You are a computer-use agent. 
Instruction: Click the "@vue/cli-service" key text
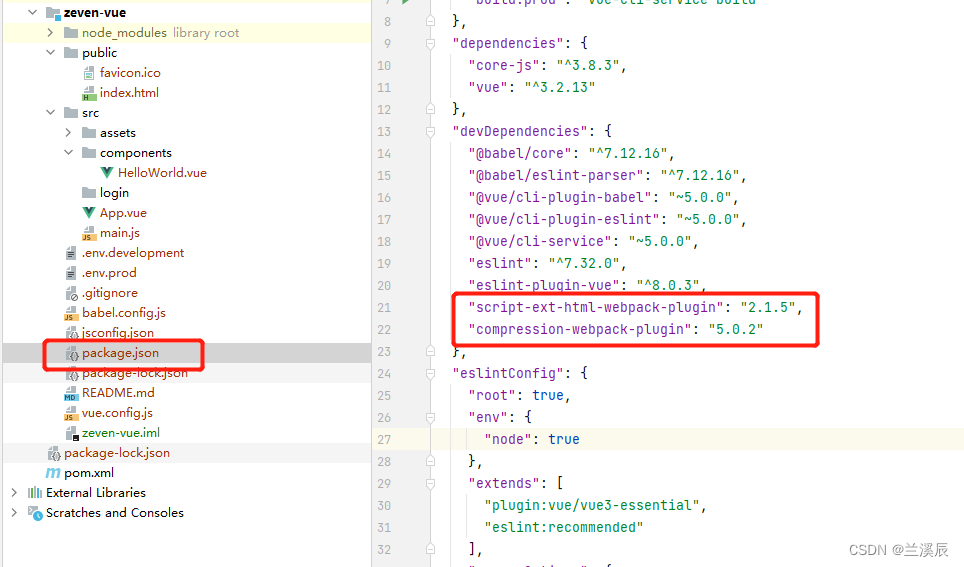(540, 242)
